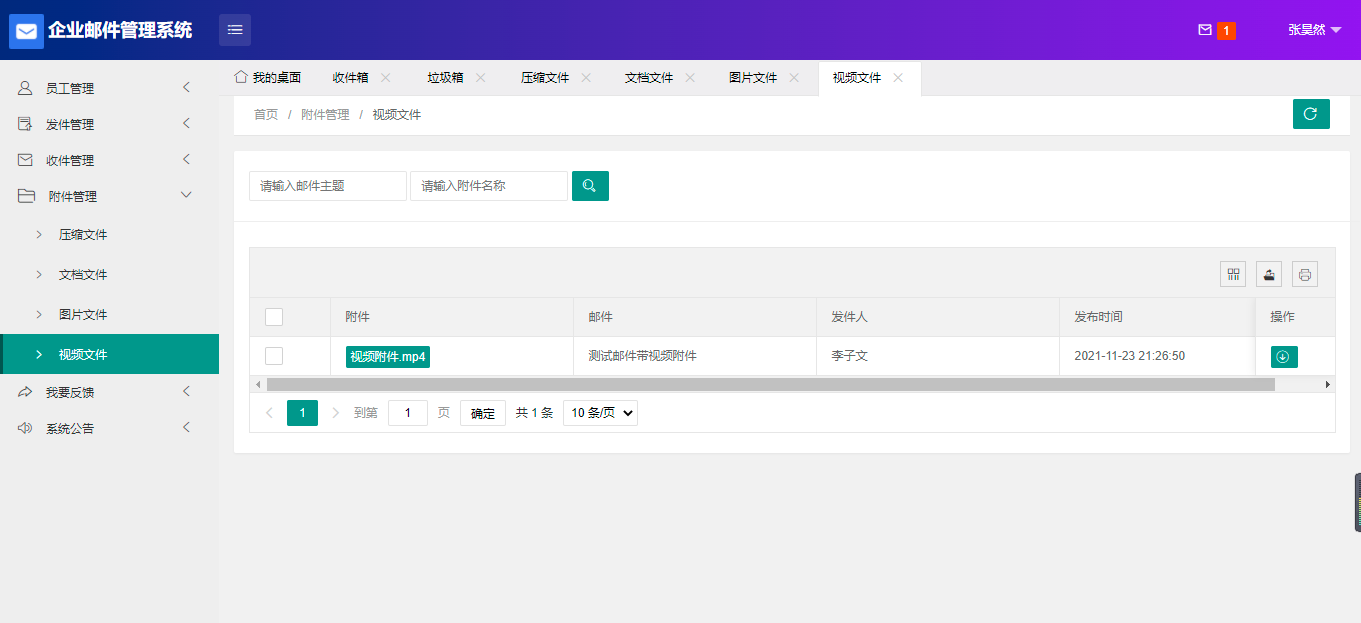Click the 确定 page jump button

point(483,413)
